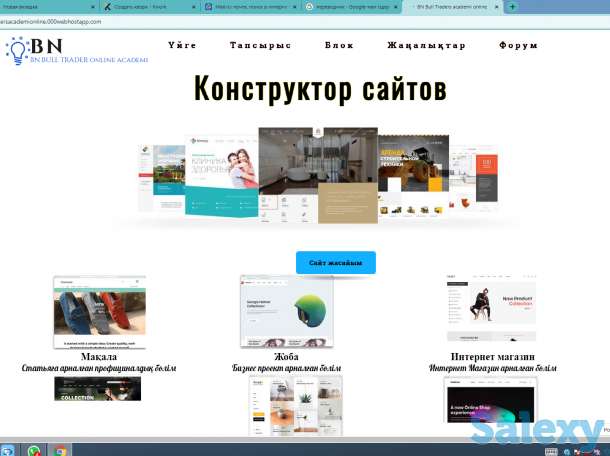The width and height of the screenshot is (610, 456).
Task: Open the furniture grid template under Жоба
Action: 296,405
